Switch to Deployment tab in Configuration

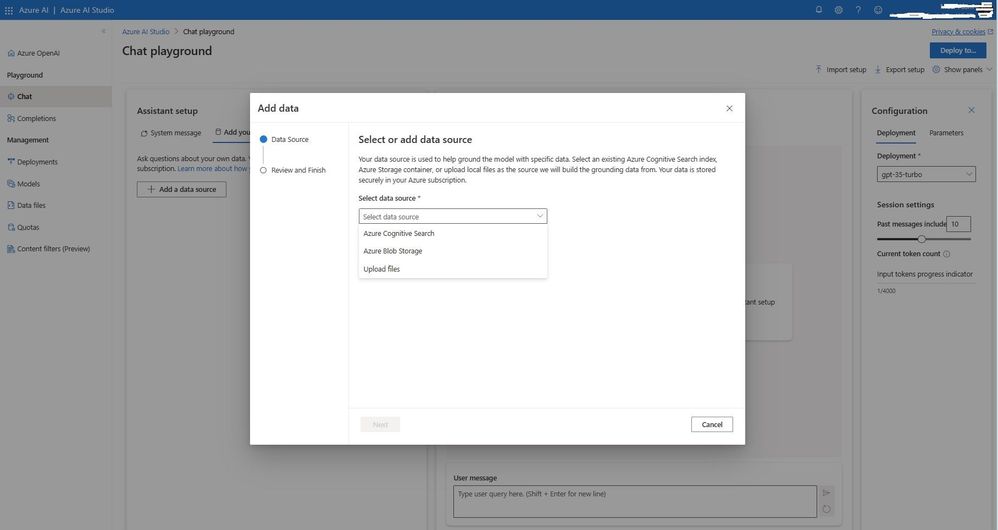coord(896,133)
